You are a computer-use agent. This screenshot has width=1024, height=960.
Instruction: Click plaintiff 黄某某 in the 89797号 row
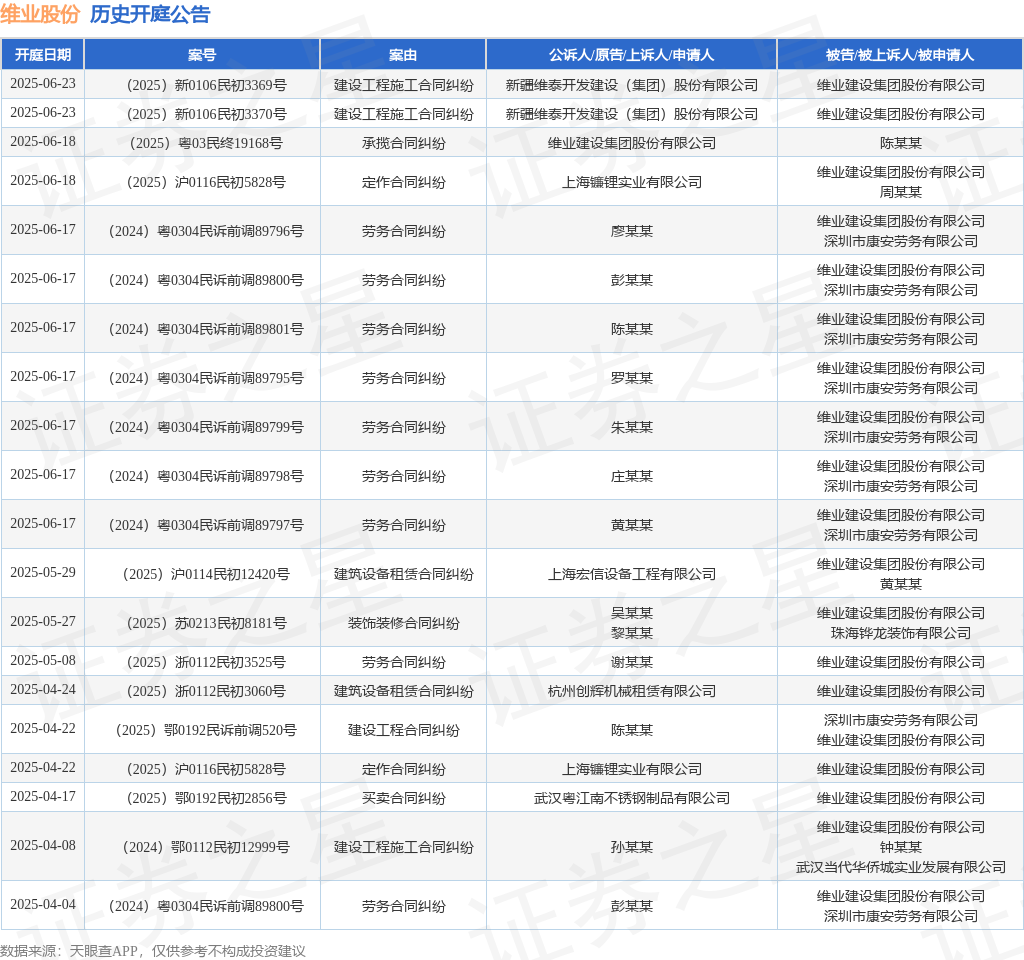point(632,525)
